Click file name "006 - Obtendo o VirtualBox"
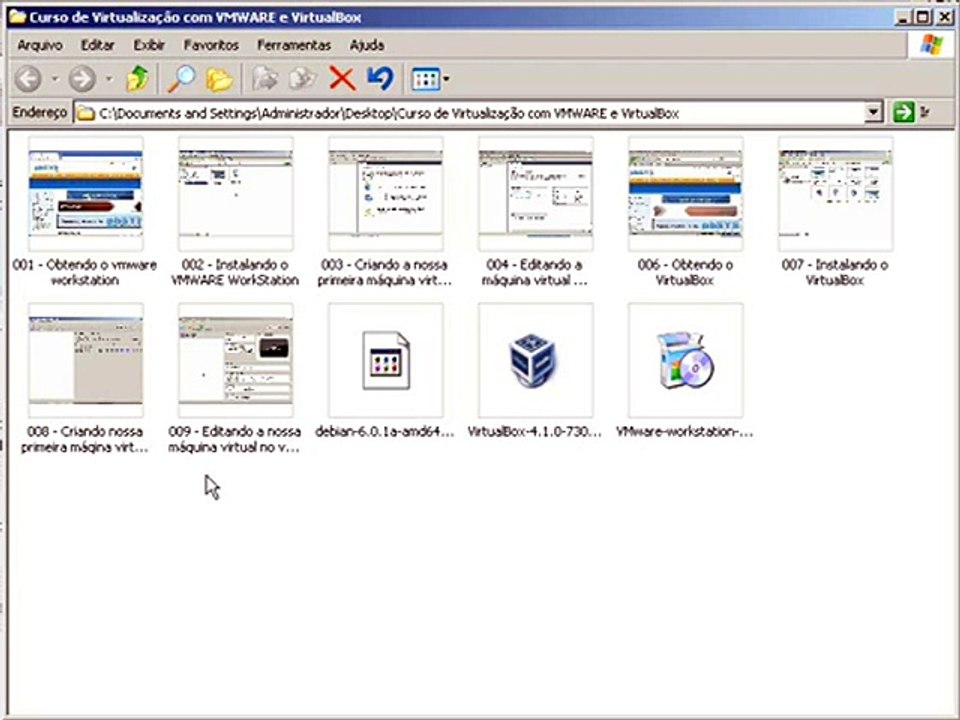The height and width of the screenshot is (720, 960). coord(685,272)
